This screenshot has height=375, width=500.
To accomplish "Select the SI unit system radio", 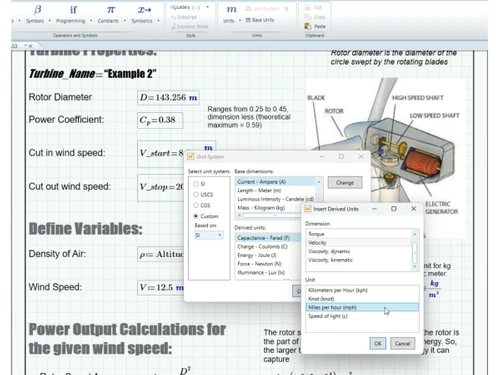I will (x=196, y=184).
